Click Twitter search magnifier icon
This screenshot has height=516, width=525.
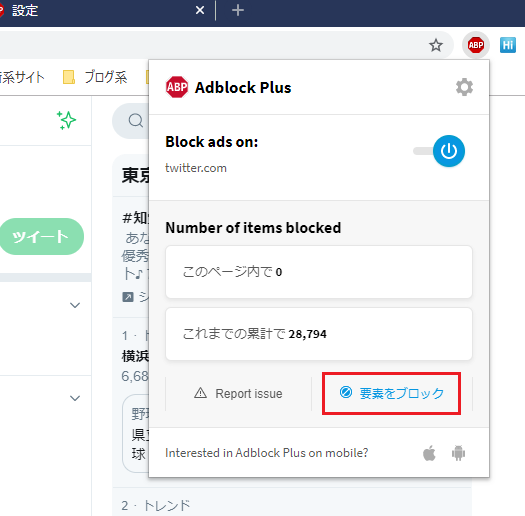pos(136,121)
